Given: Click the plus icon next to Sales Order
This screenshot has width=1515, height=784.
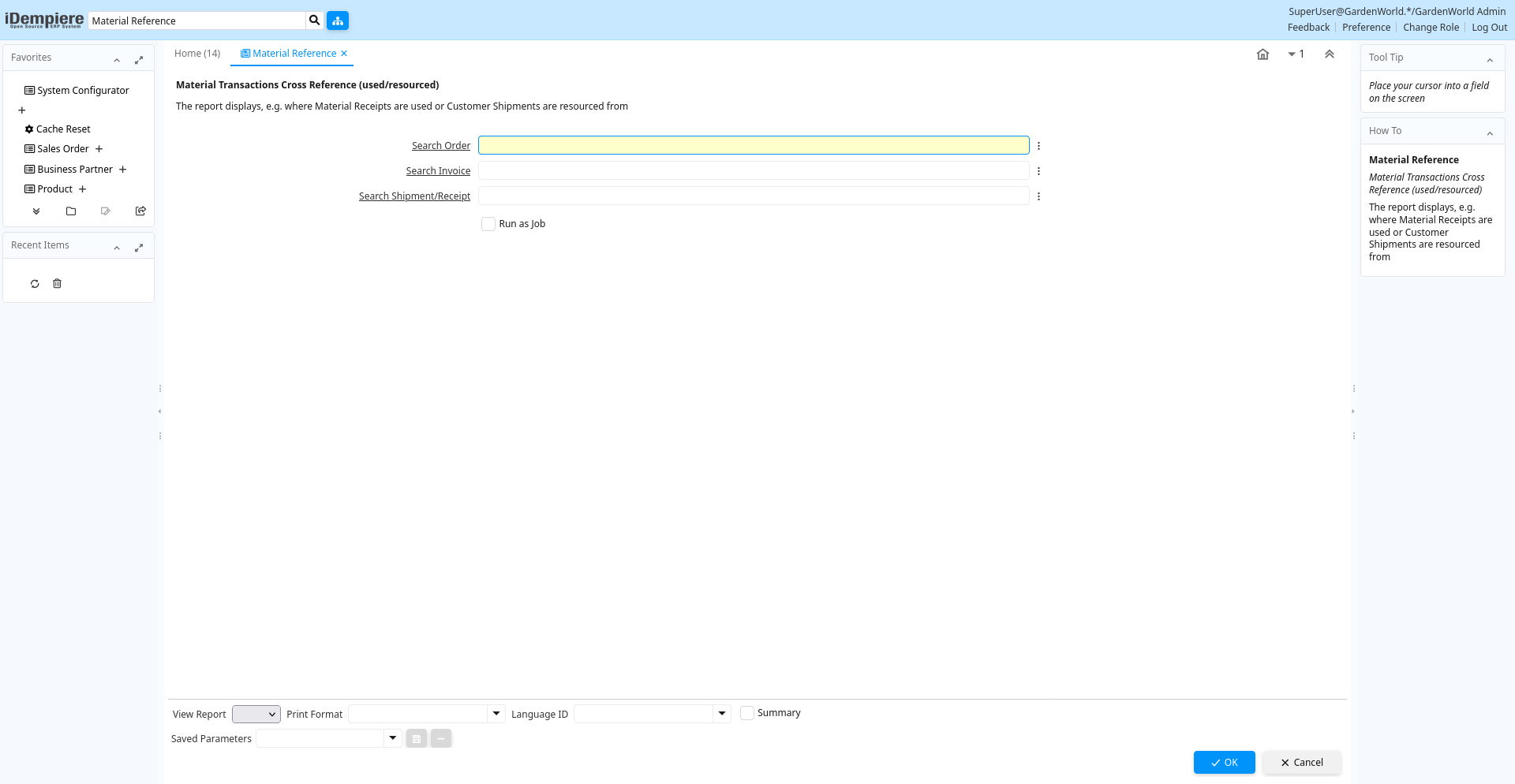Looking at the screenshot, I should pos(99,149).
